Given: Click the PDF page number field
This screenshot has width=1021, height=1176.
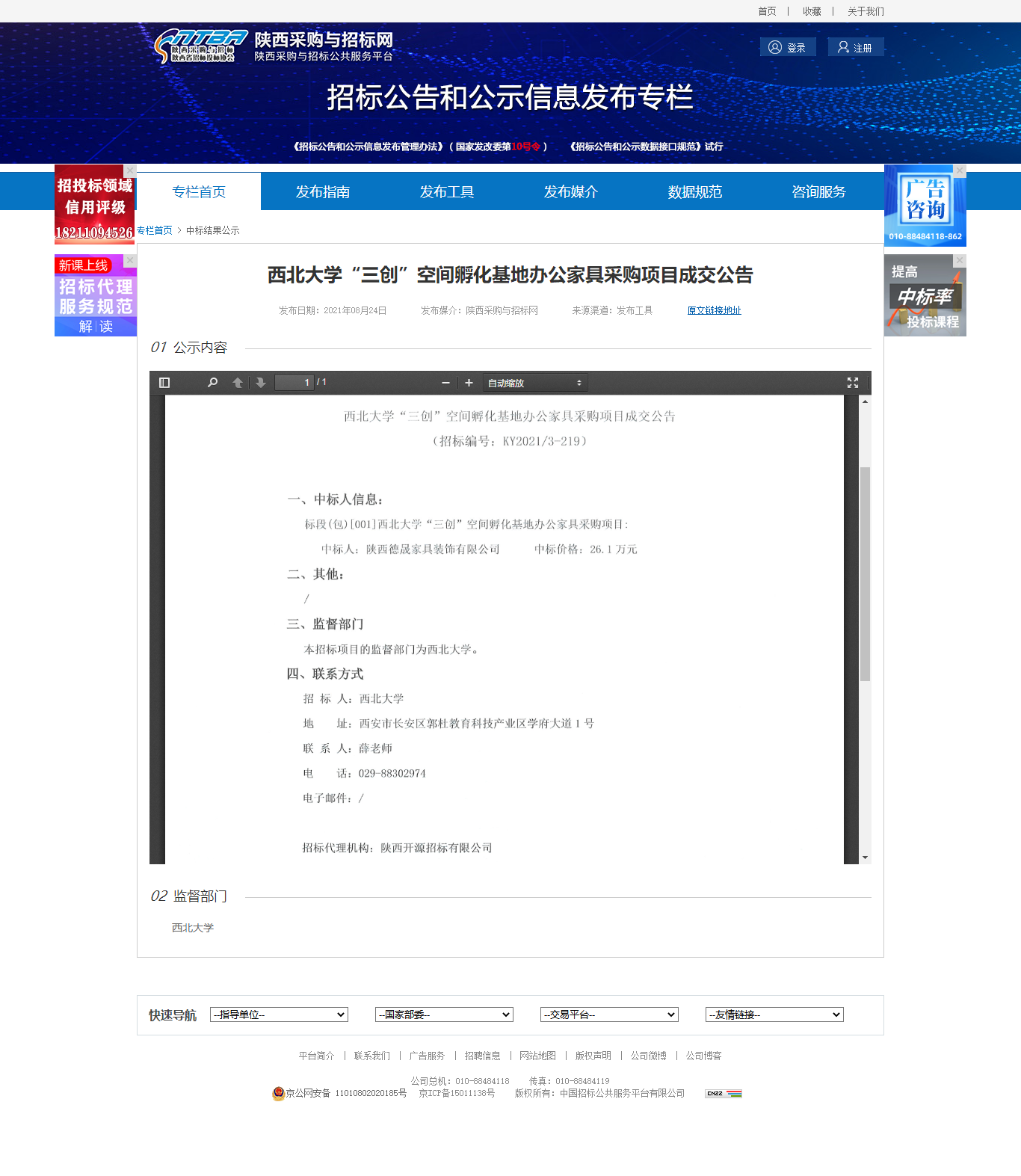Looking at the screenshot, I should [294, 383].
